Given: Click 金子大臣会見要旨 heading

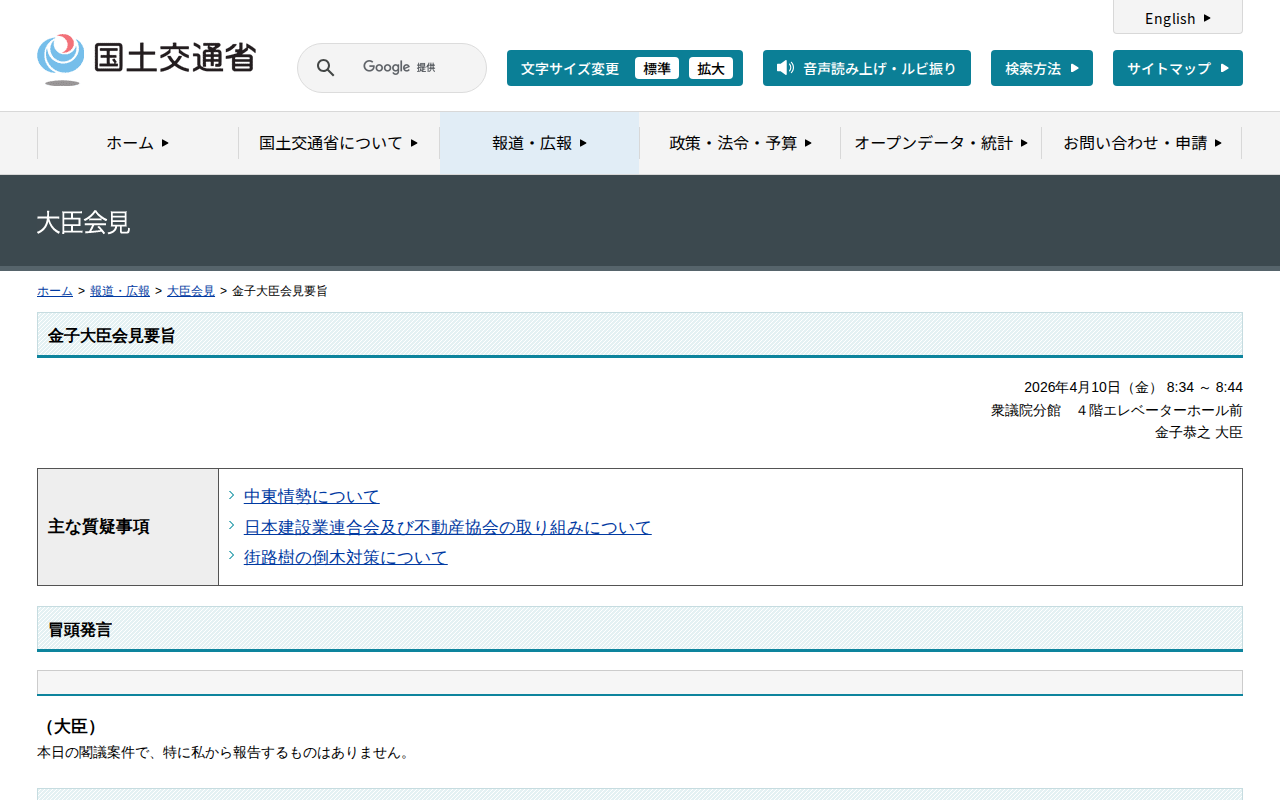Looking at the screenshot, I should (111, 336).
